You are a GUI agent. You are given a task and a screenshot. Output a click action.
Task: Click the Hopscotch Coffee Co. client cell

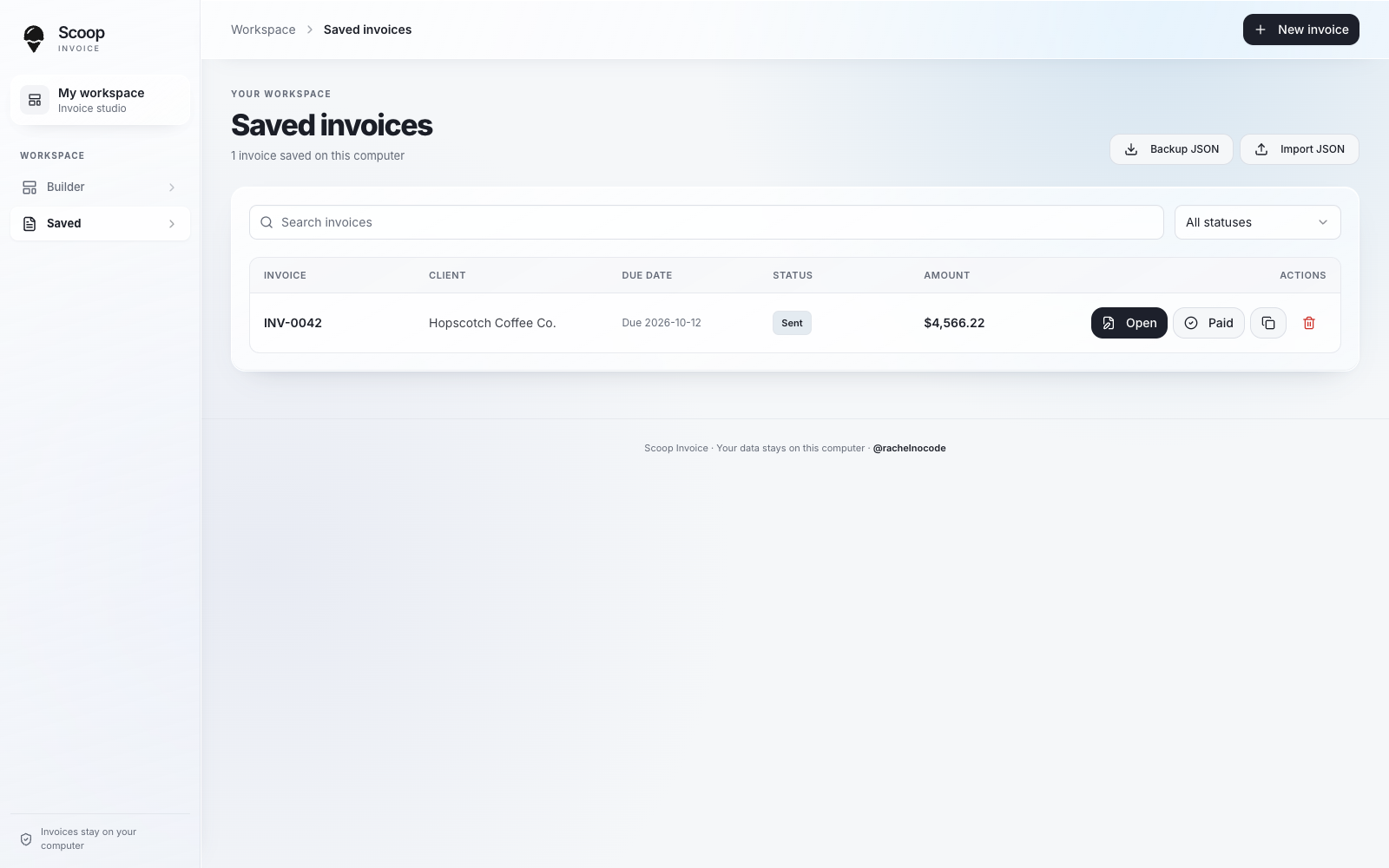[x=492, y=323]
